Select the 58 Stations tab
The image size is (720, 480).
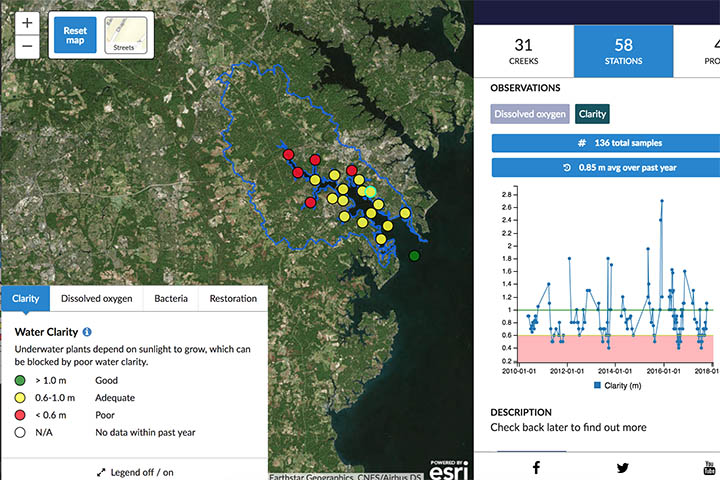[623, 52]
